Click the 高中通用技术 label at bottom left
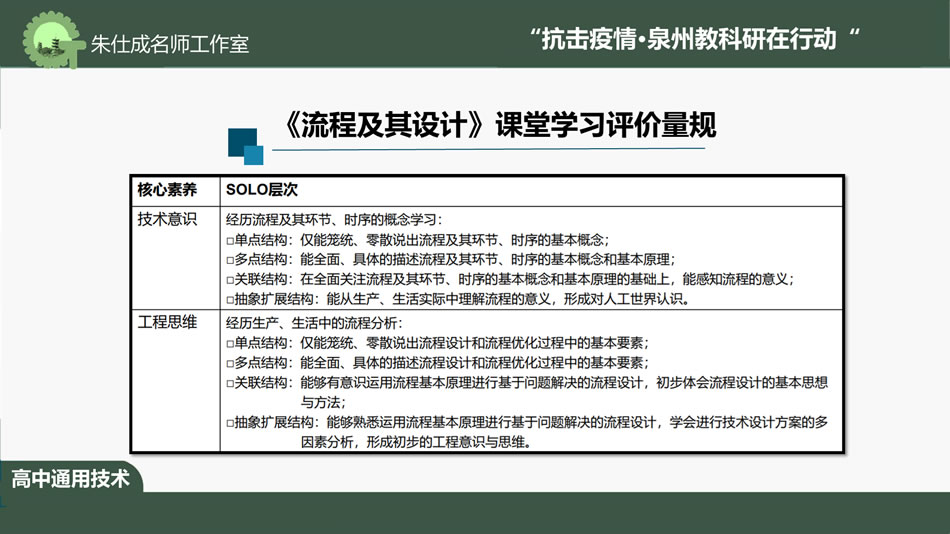 (x=70, y=479)
